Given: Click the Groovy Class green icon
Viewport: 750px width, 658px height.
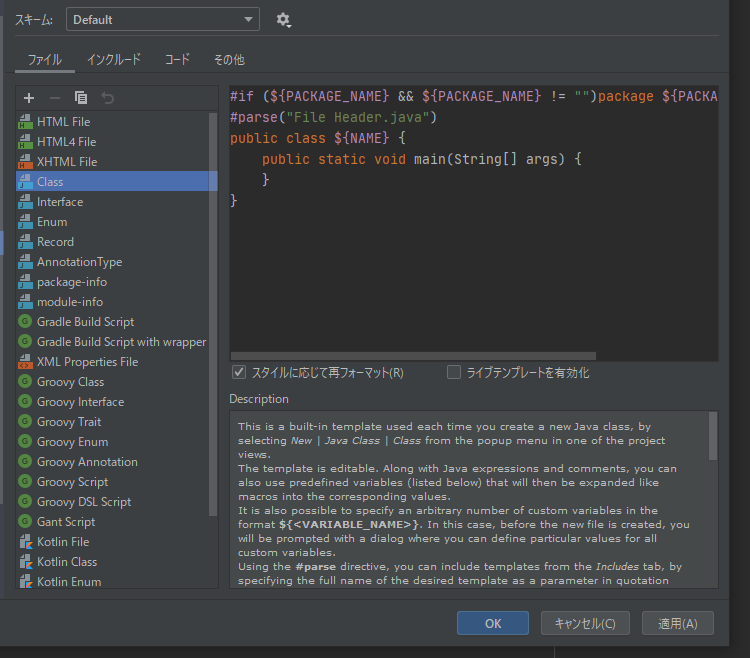Looking at the screenshot, I should click(x=25, y=382).
